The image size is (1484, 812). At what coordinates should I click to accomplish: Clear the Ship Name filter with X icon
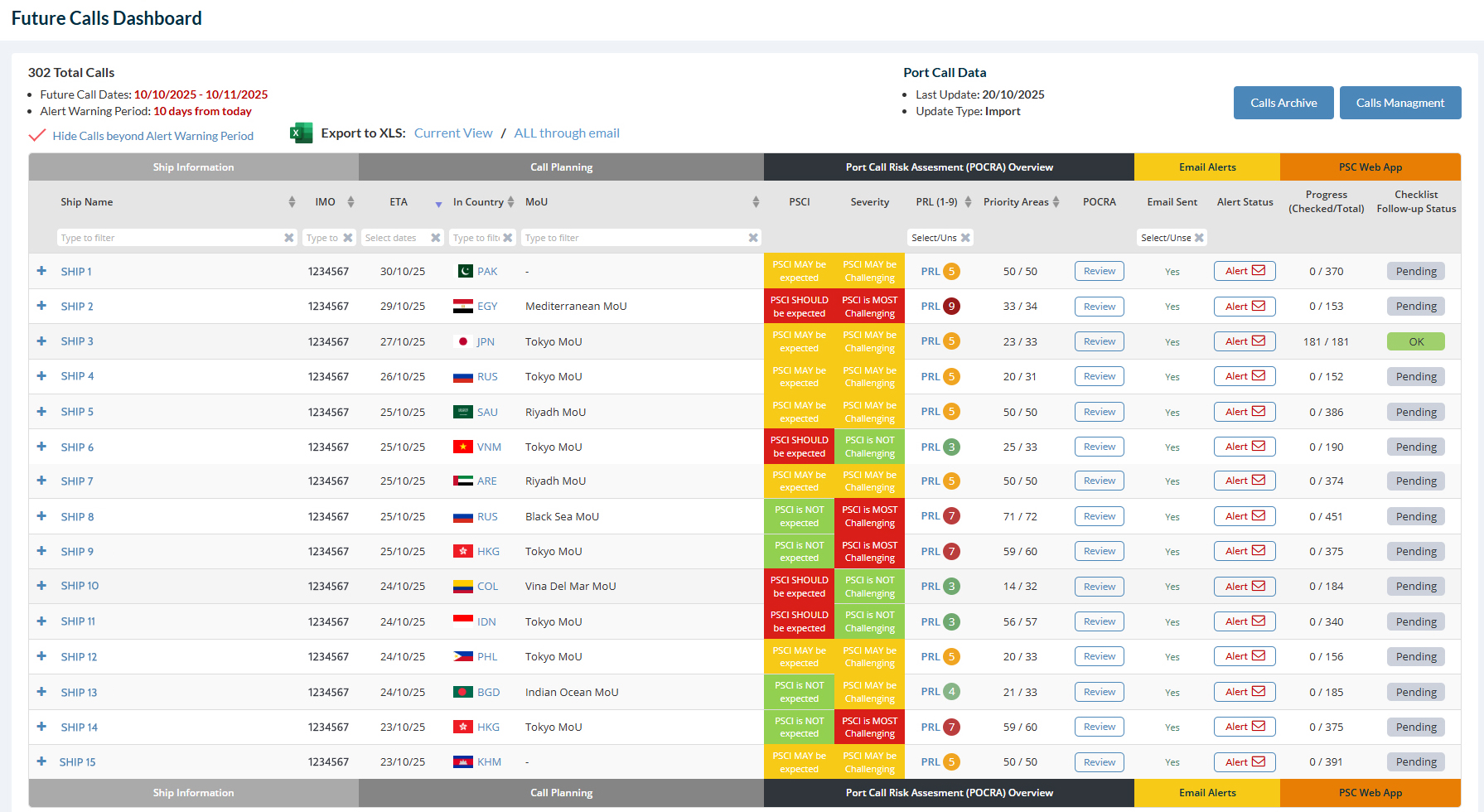tap(289, 238)
